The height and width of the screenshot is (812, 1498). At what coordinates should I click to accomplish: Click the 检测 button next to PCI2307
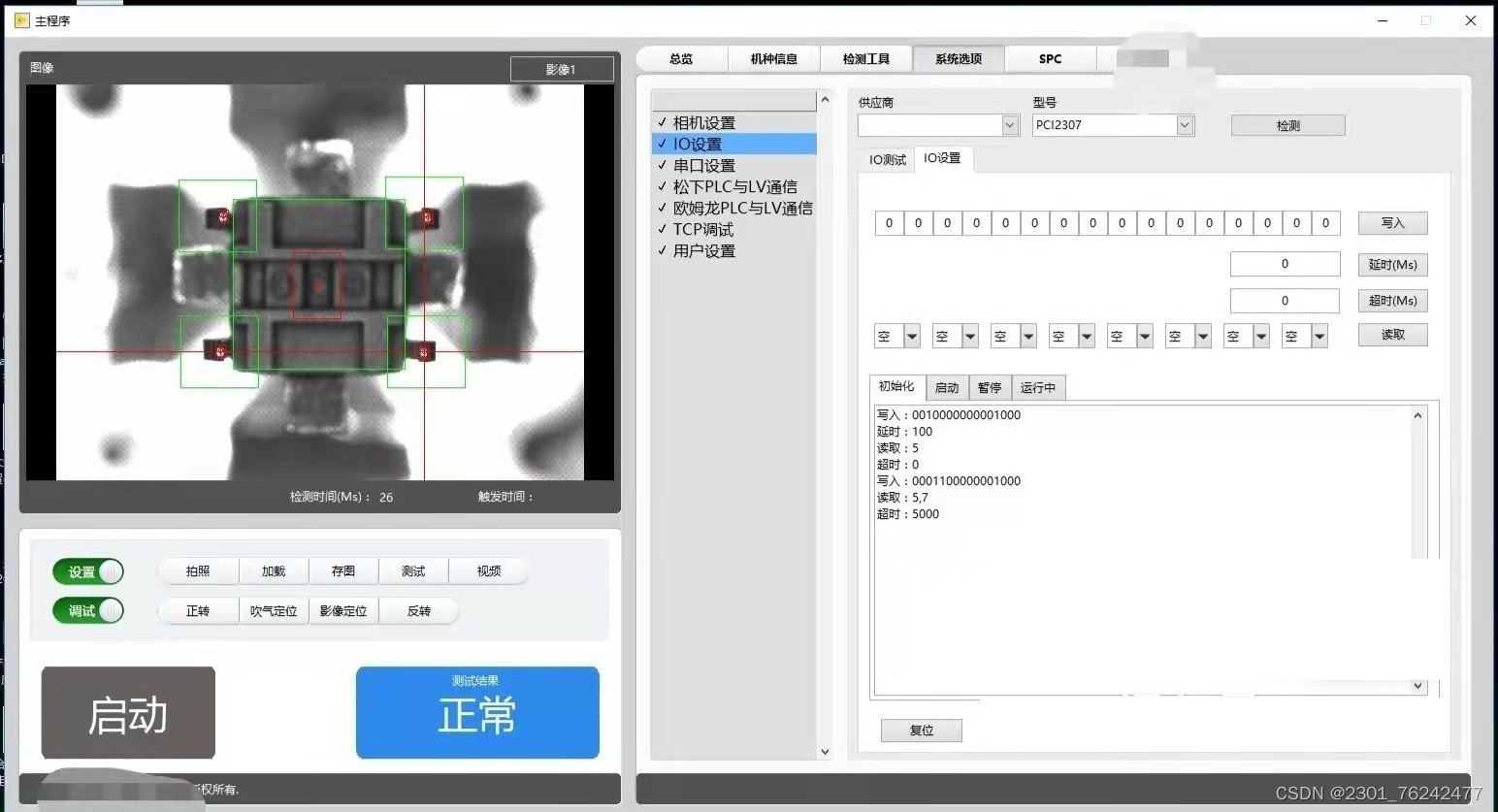coord(1286,124)
